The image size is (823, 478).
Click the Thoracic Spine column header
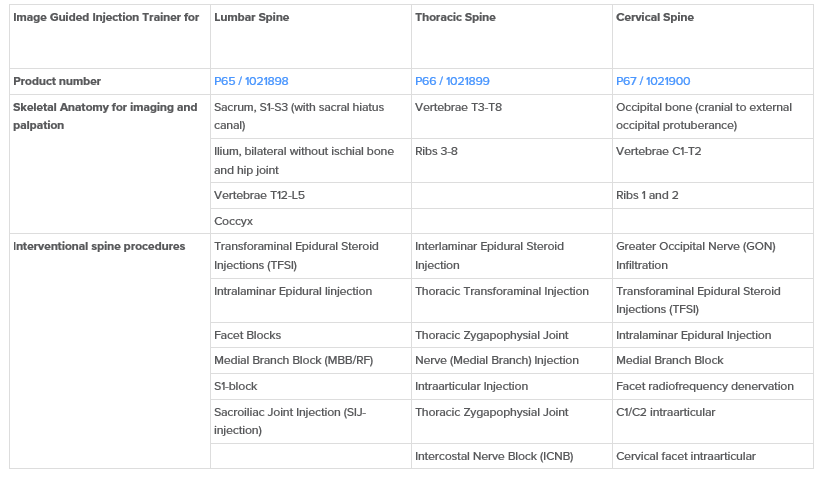coord(455,17)
